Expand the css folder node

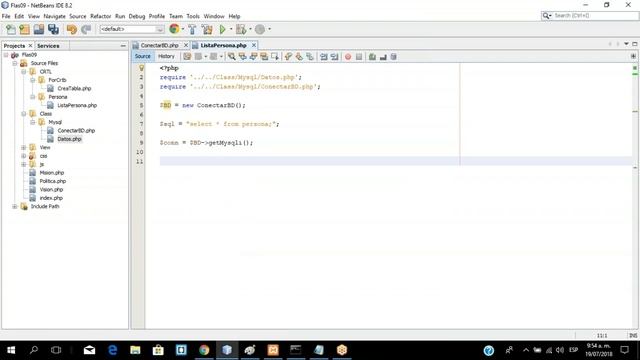tap(24, 156)
